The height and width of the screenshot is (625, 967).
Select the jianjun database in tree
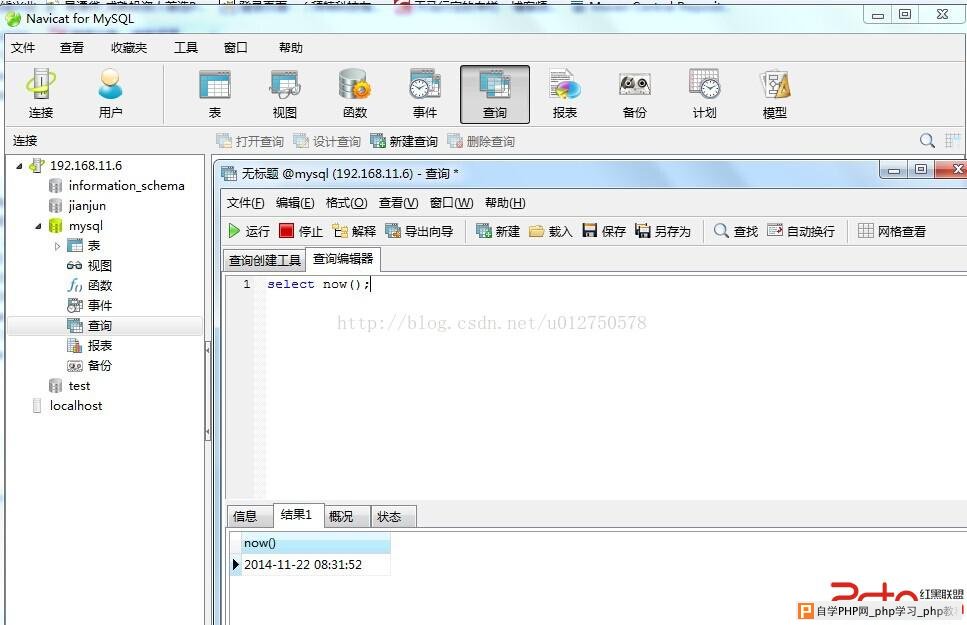tap(87, 205)
